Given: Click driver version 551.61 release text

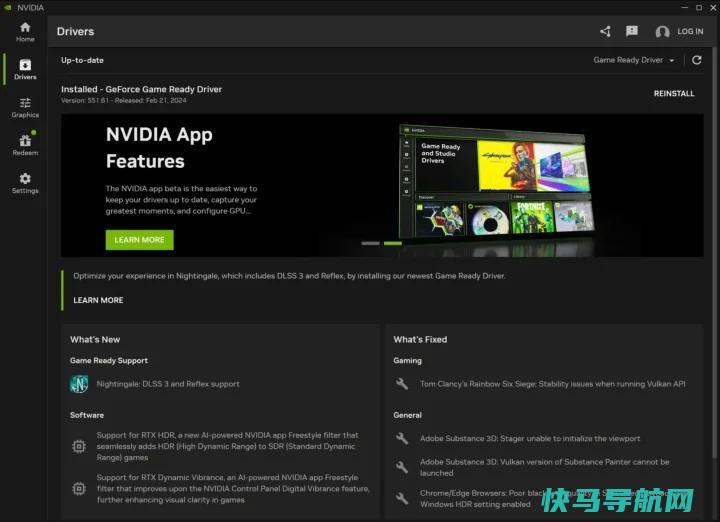Looking at the screenshot, I should coord(124,101).
